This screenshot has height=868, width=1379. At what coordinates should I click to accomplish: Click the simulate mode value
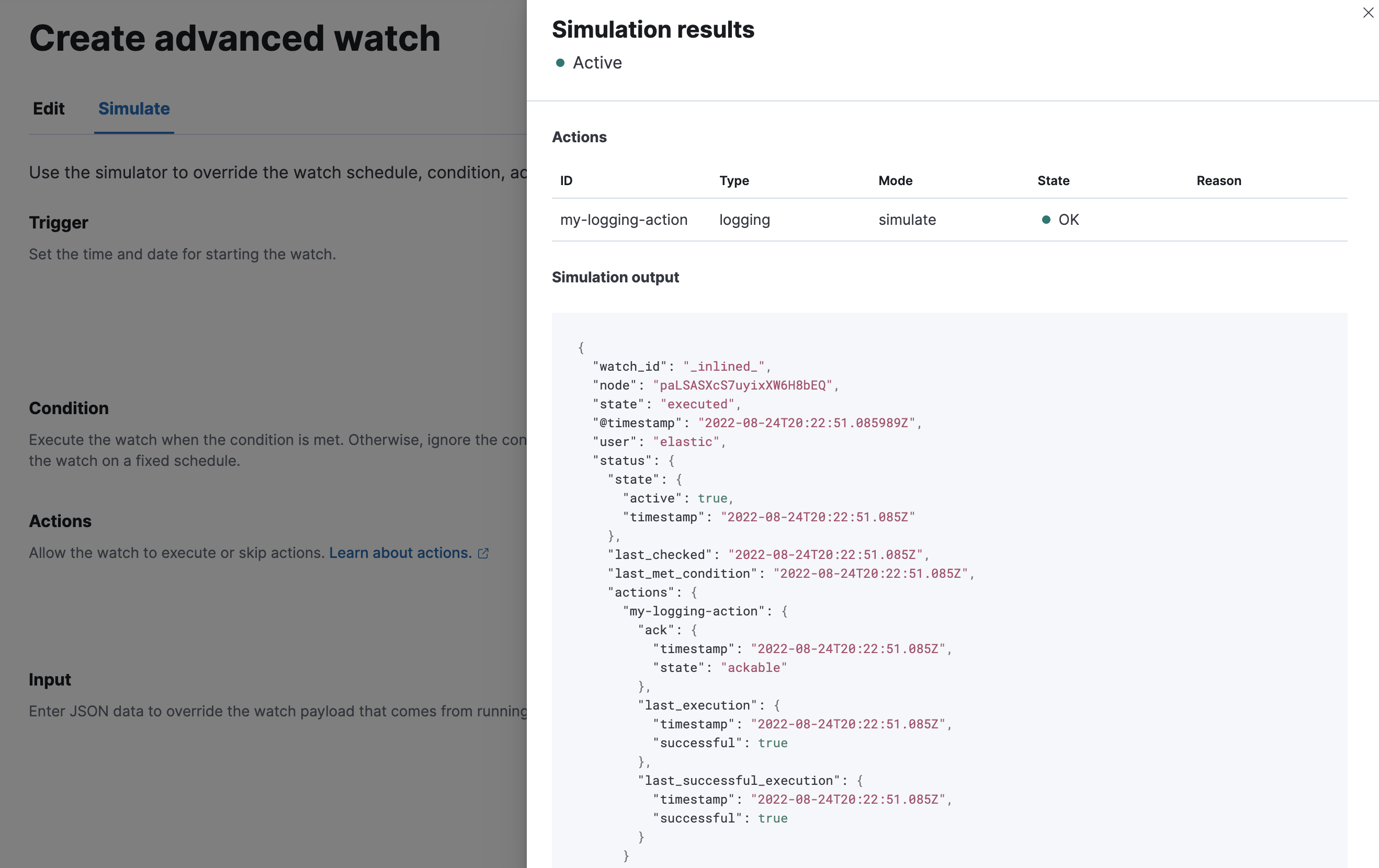click(x=908, y=219)
